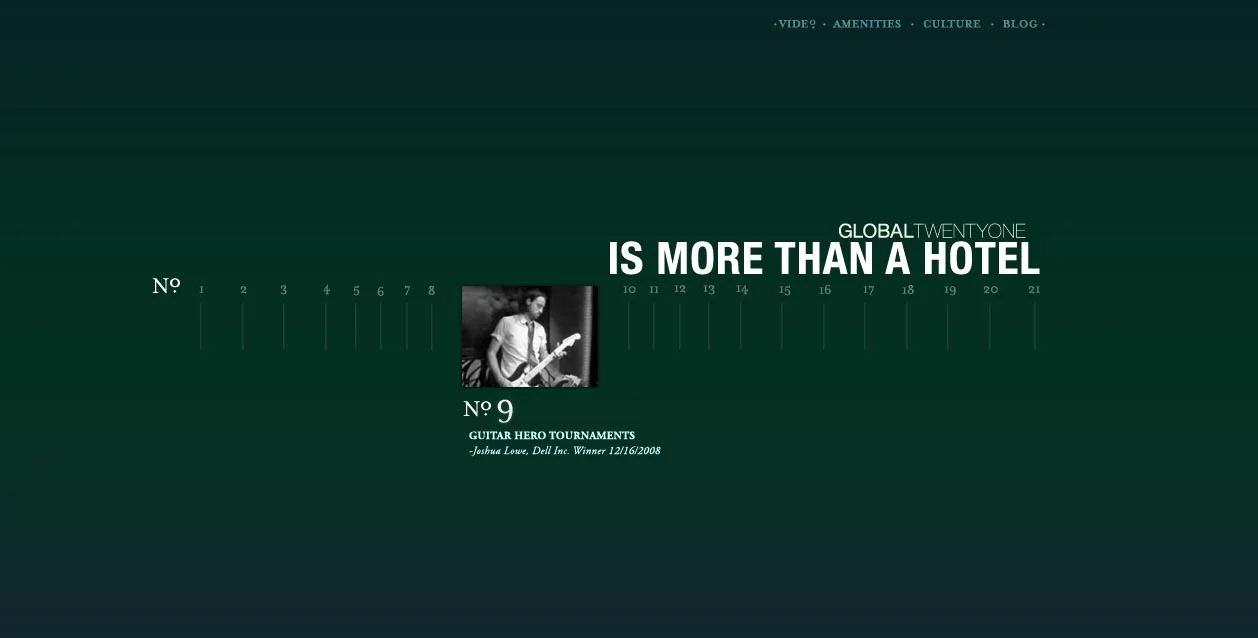
Task: Select timeline number 20
Action: [x=990, y=290]
